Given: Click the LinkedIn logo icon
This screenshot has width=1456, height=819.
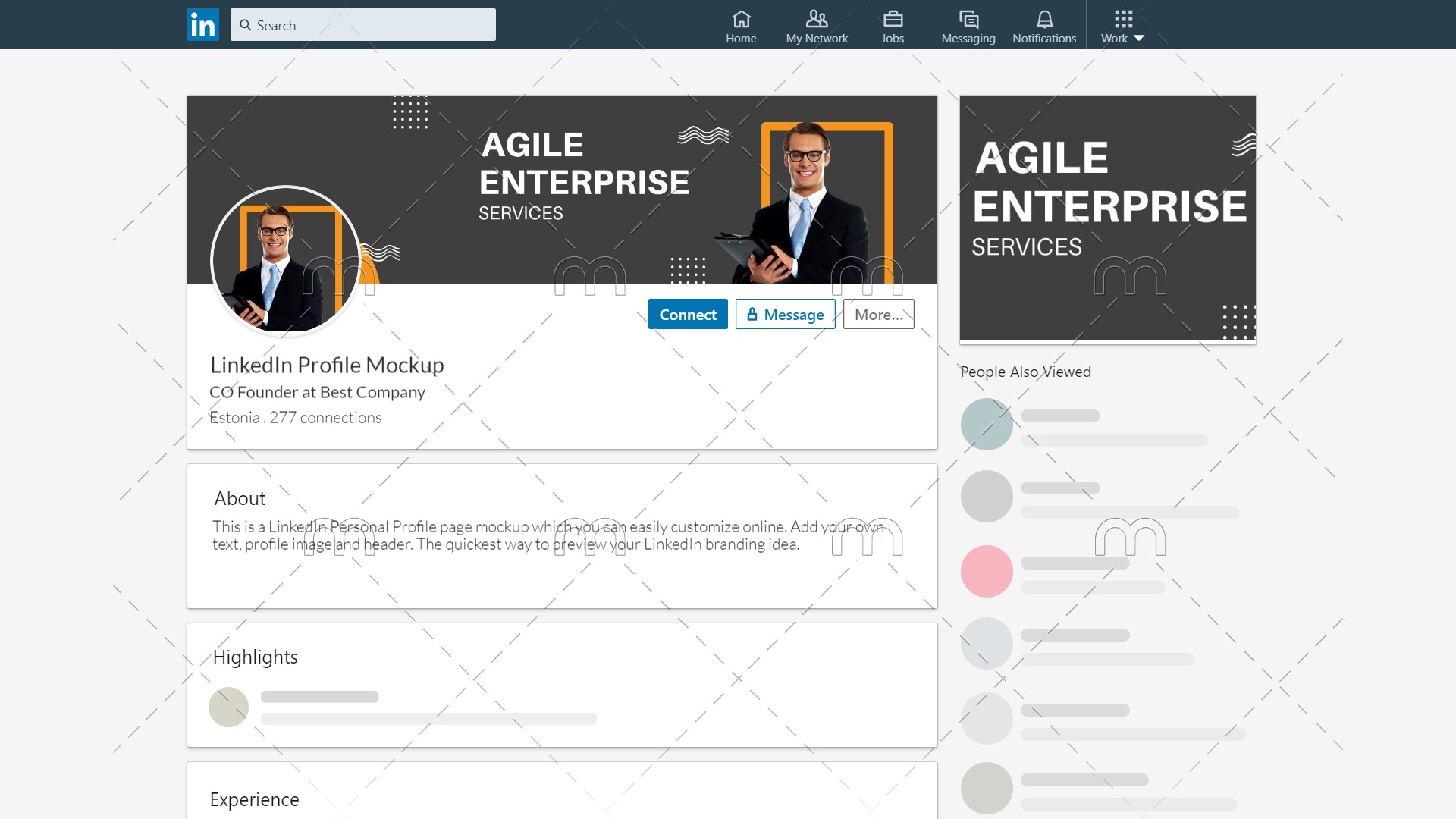Looking at the screenshot, I should click(202, 25).
